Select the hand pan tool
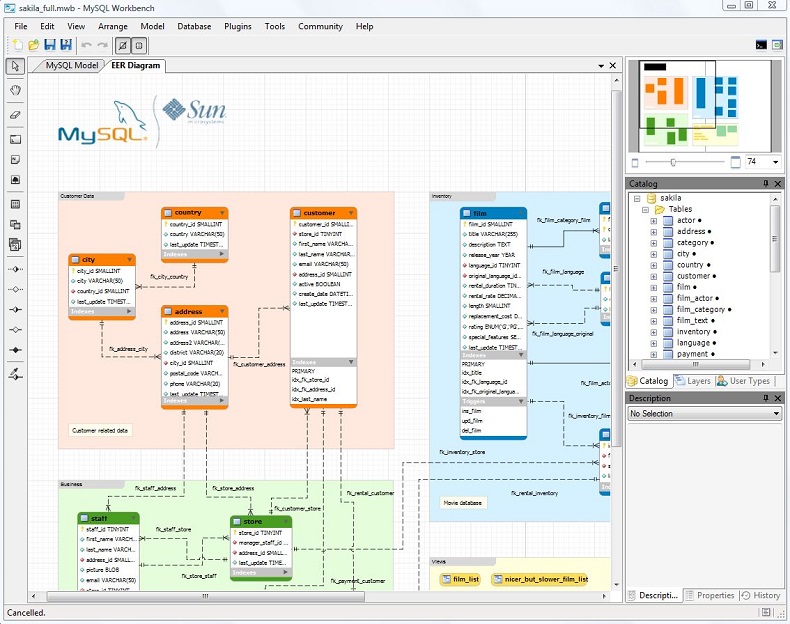Screen dimensions: 790x624 [16, 90]
